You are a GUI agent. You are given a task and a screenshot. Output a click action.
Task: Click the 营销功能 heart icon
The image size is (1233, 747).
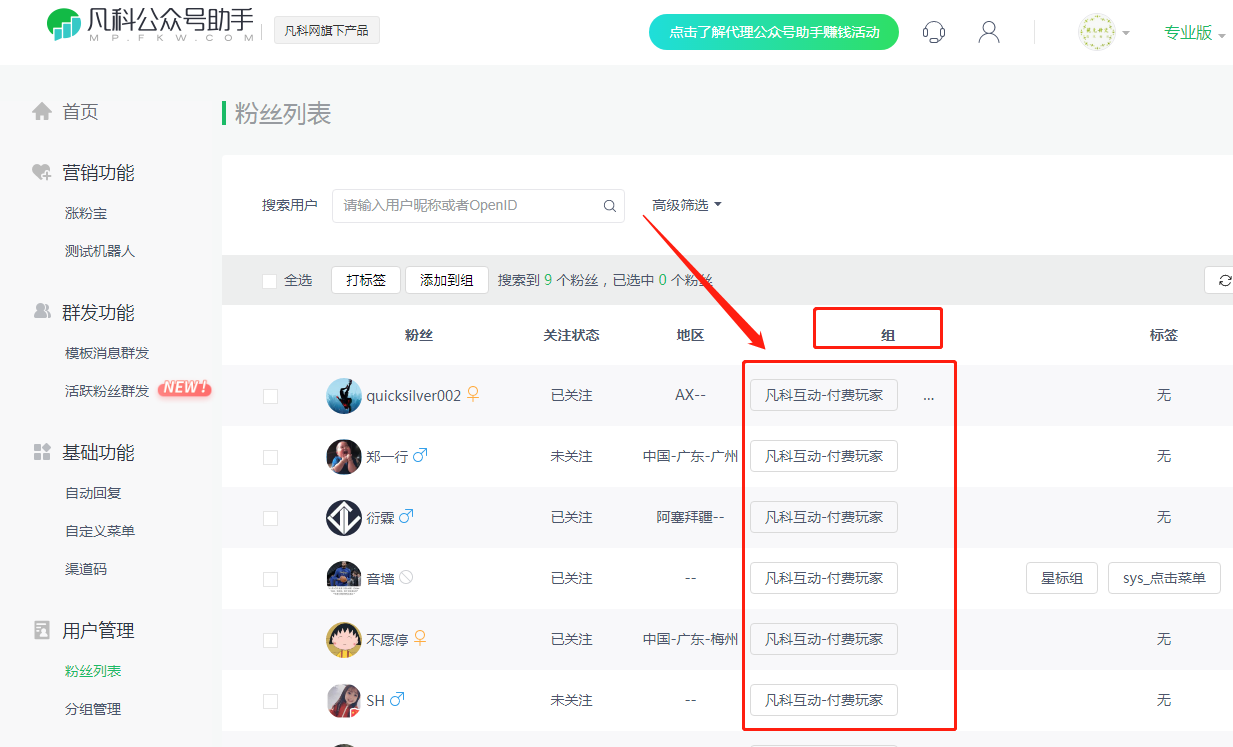pyautogui.click(x=41, y=173)
